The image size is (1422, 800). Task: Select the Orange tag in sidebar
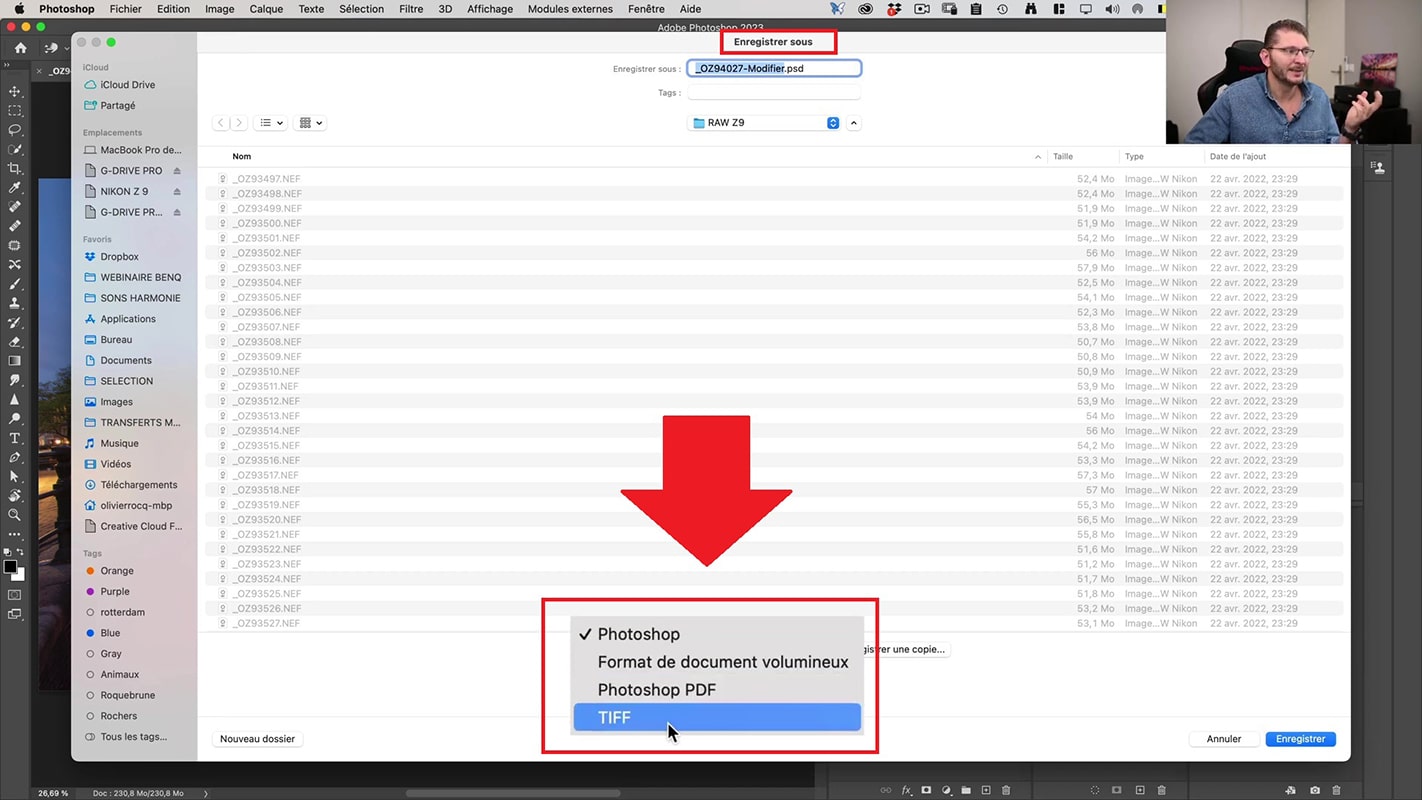tap(116, 571)
